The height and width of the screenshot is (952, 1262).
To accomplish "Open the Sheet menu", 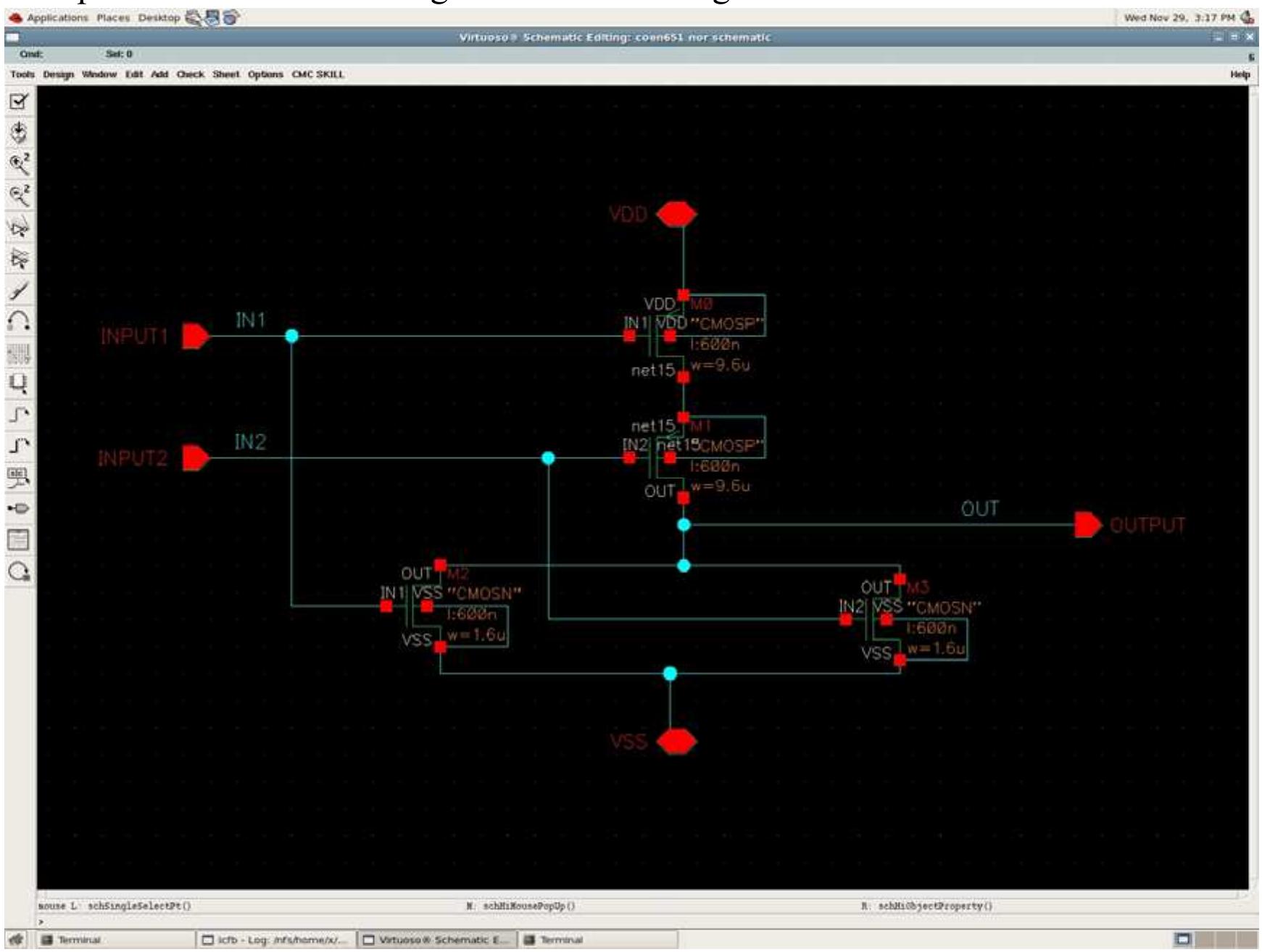I will (x=226, y=73).
